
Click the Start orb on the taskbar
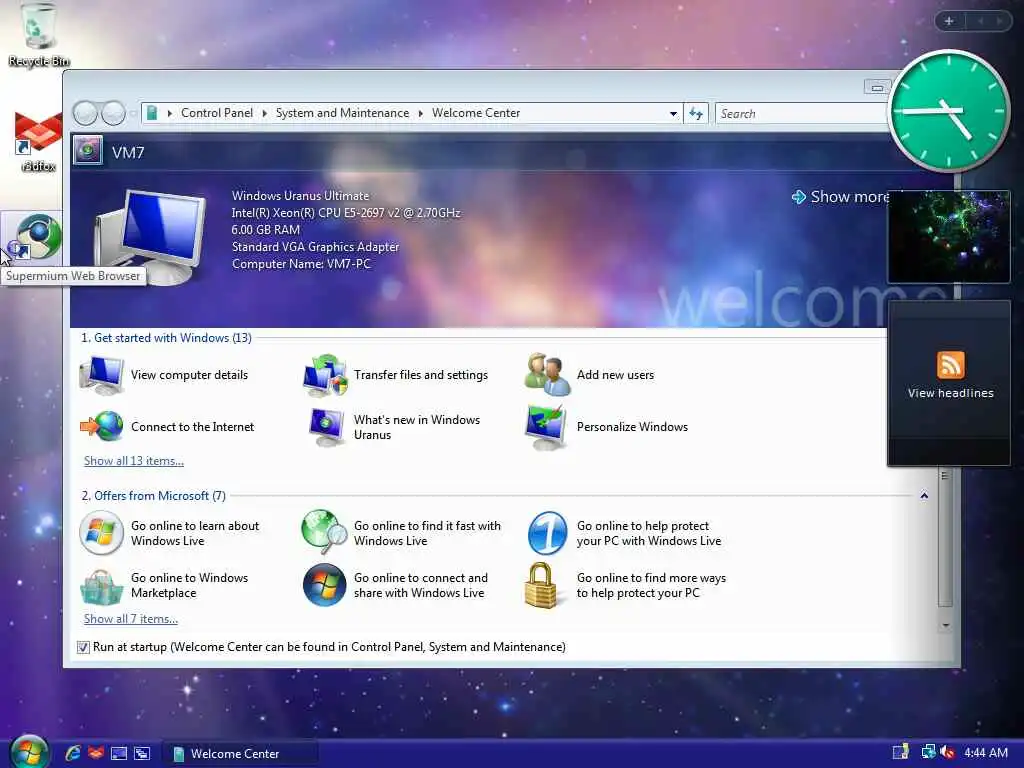pos(29,752)
